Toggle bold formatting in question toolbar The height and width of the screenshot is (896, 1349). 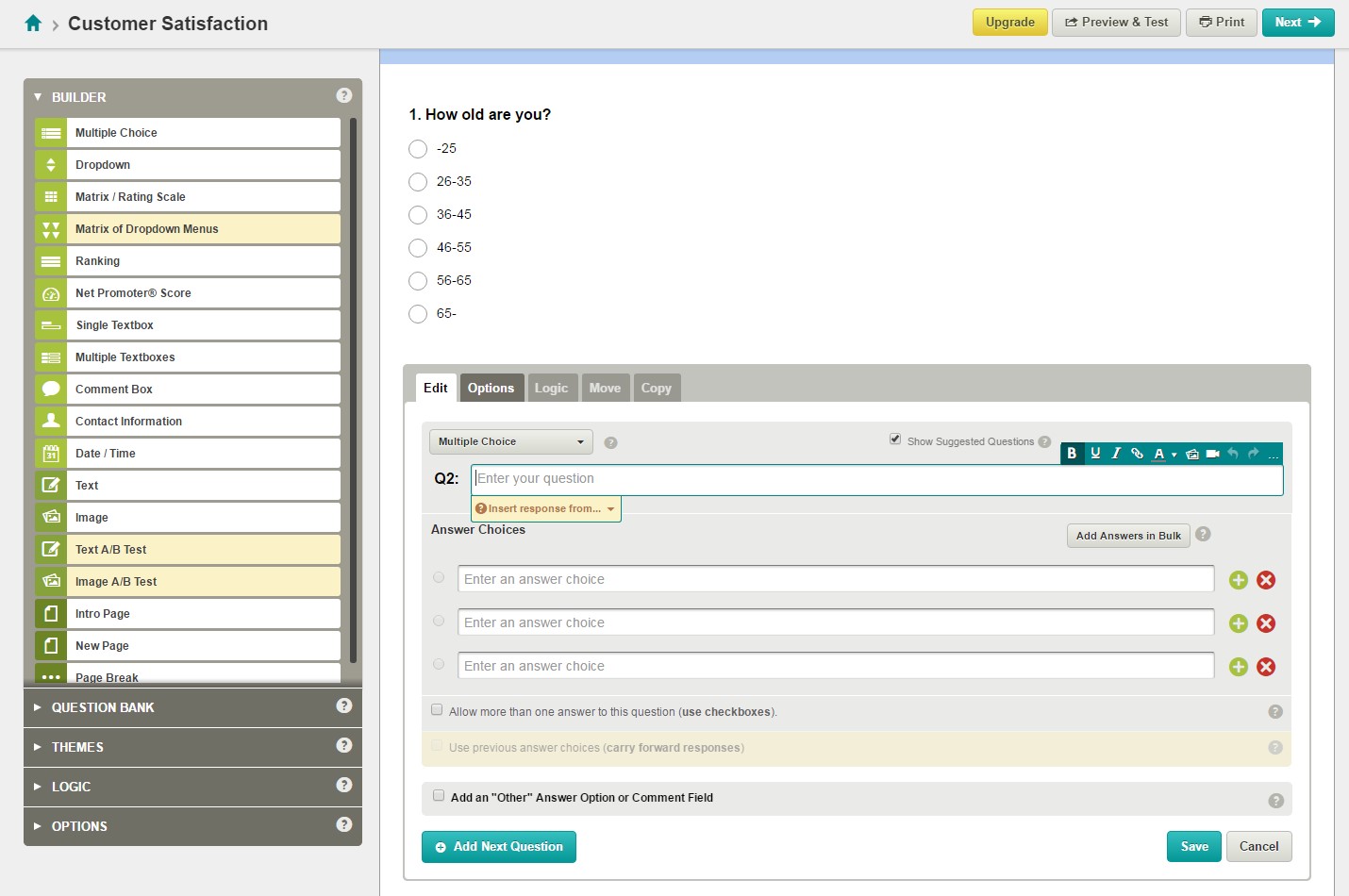[x=1072, y=454]
